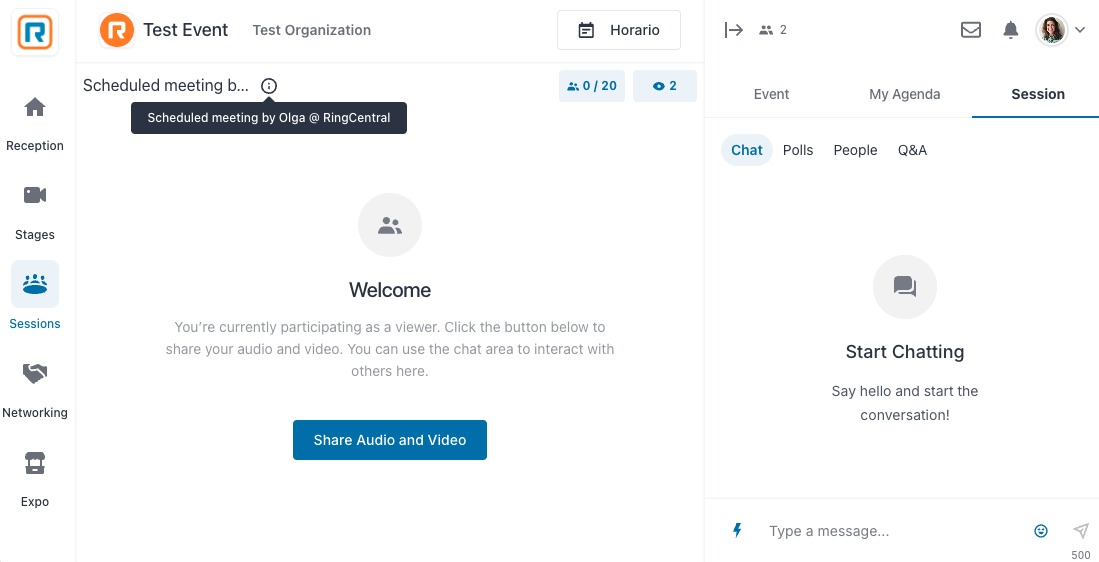Open the mail inbox icon
This screenshot has width=1099, height=562.
(971, 30)
